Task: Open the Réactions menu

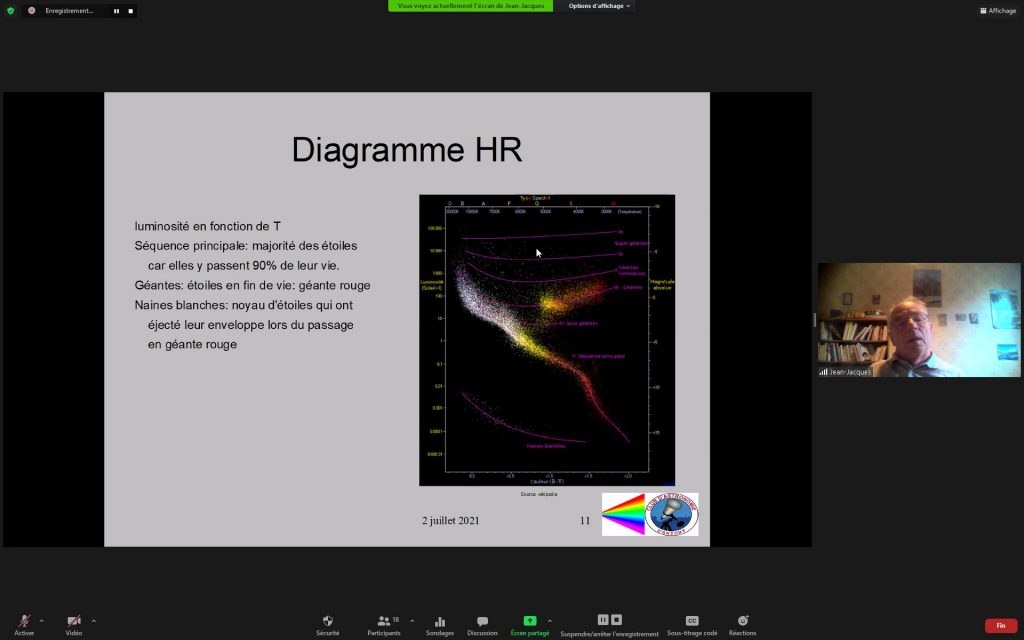Action: (743, 625)
